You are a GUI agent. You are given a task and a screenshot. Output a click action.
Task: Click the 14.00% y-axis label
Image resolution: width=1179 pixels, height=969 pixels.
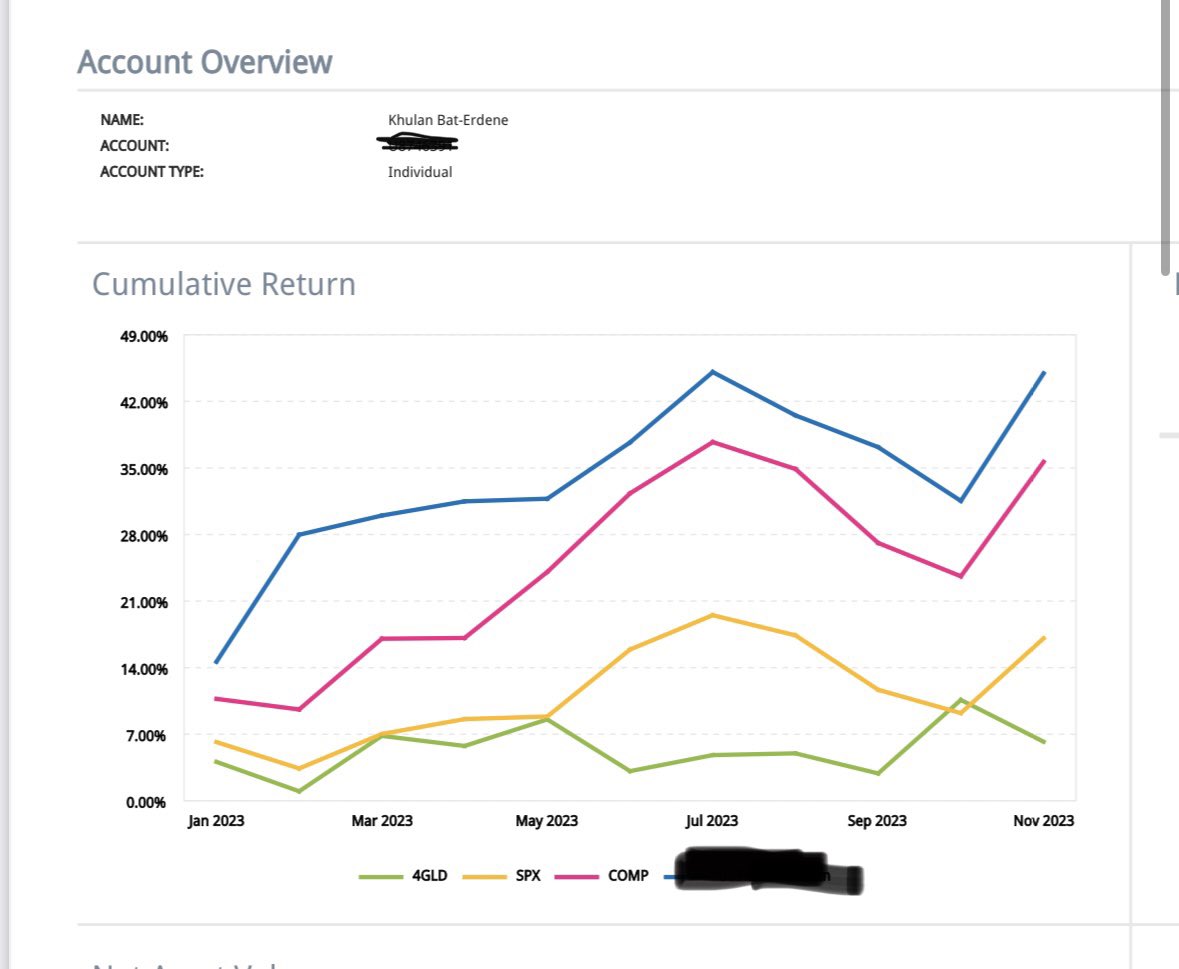pos(144,669)
